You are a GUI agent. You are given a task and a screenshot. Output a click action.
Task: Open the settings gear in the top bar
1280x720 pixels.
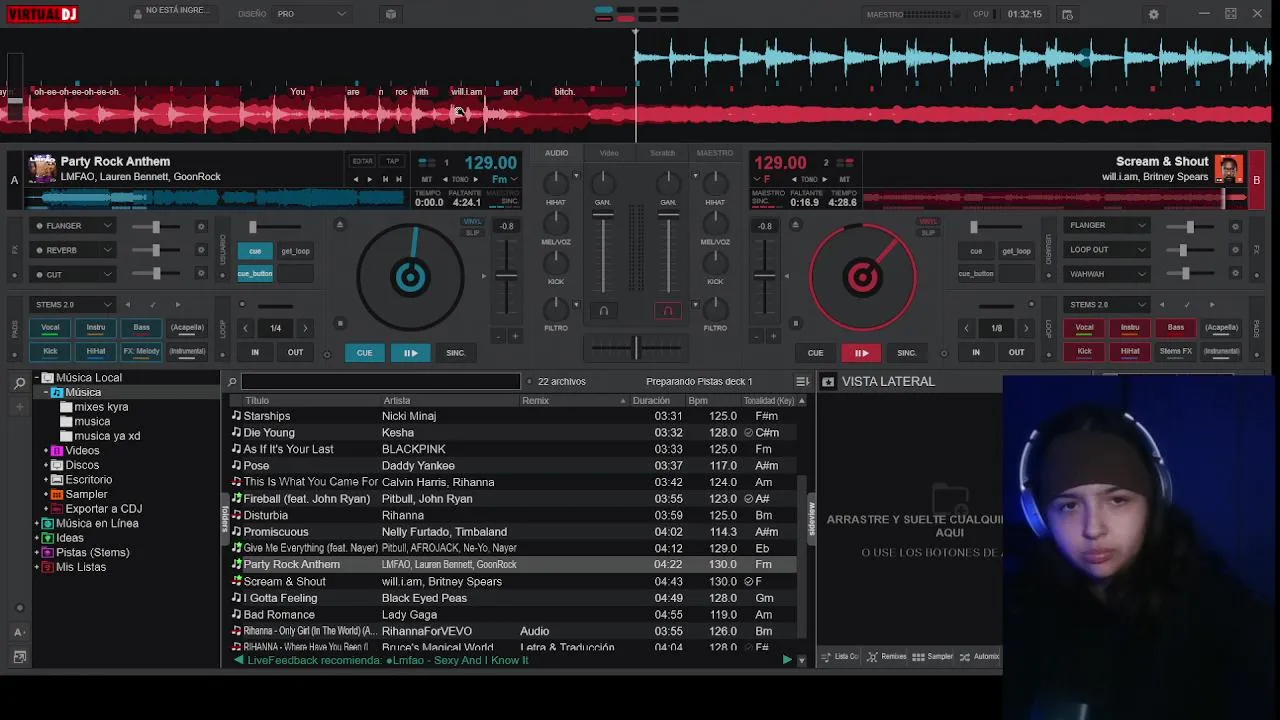tap(1153, 14)
